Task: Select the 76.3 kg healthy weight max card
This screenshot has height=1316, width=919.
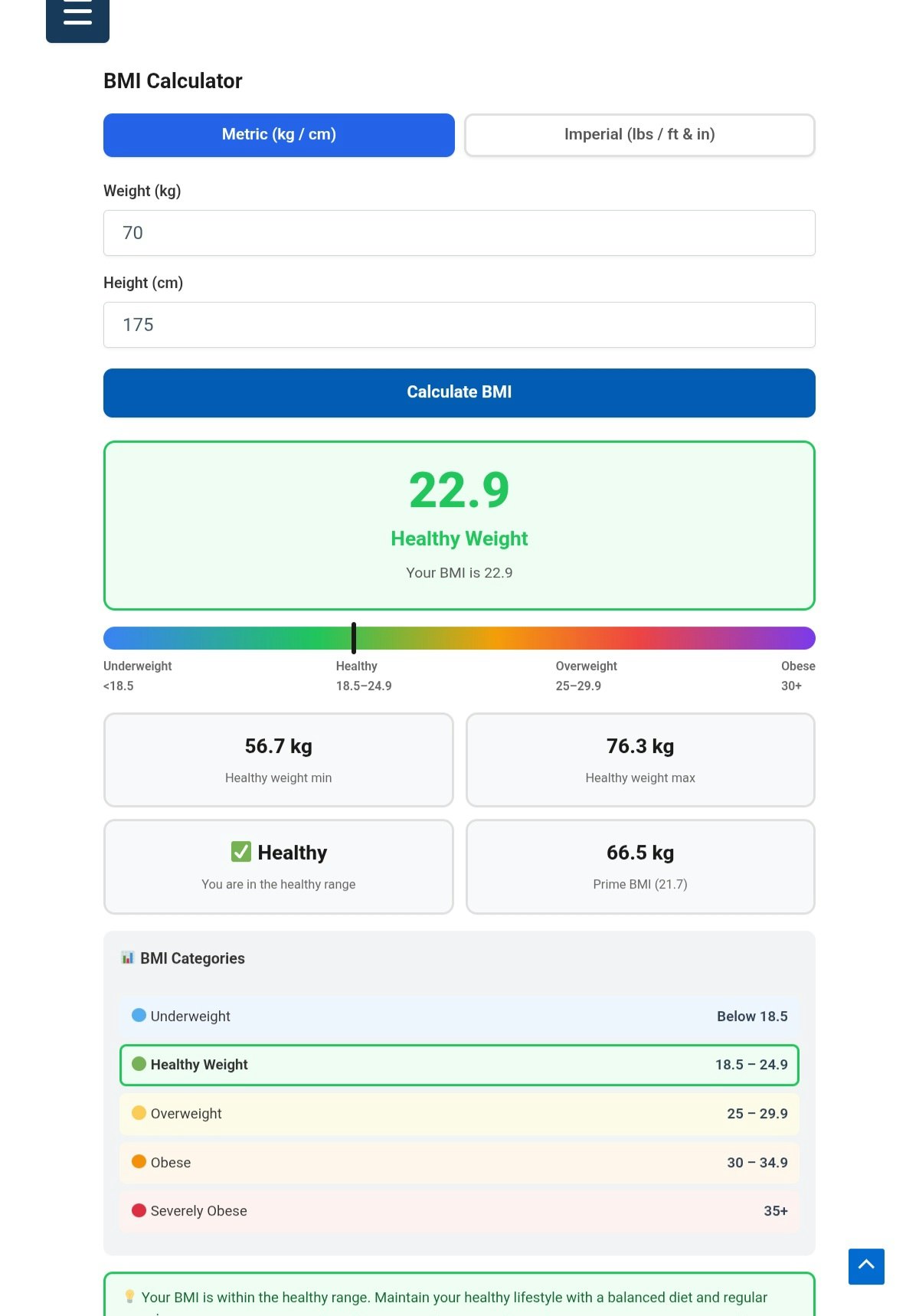Action: [x=640, y=760]
